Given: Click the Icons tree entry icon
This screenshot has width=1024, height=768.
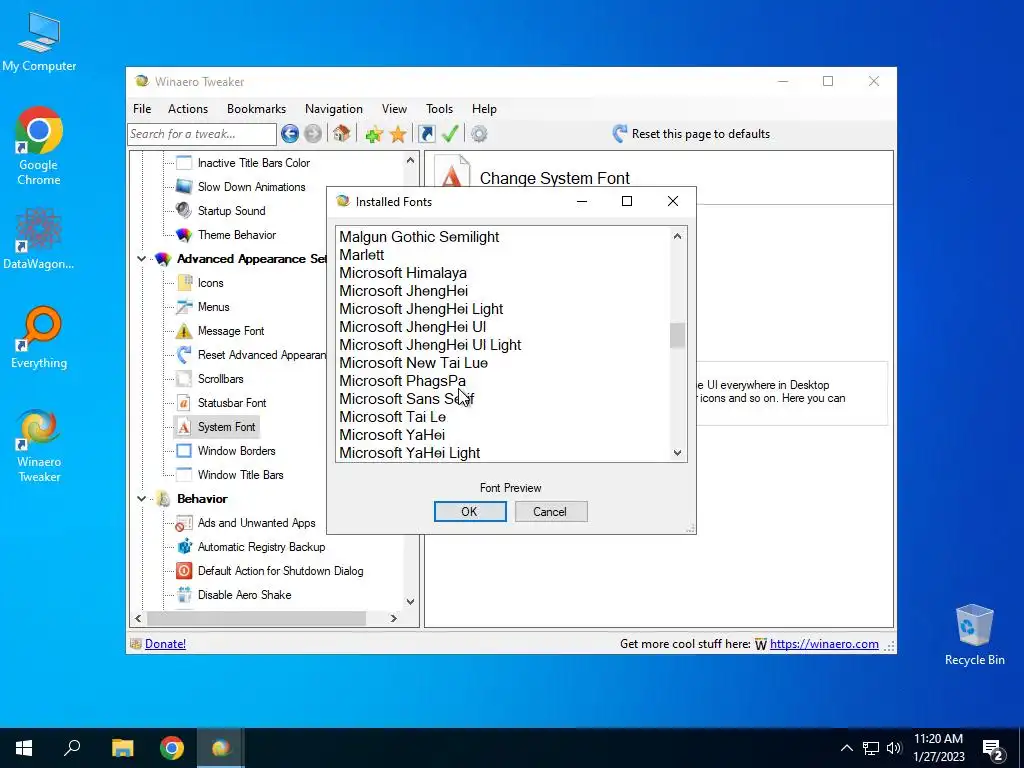Looking at the screenshot, I should pyautogui.click(x=184, y=283).
